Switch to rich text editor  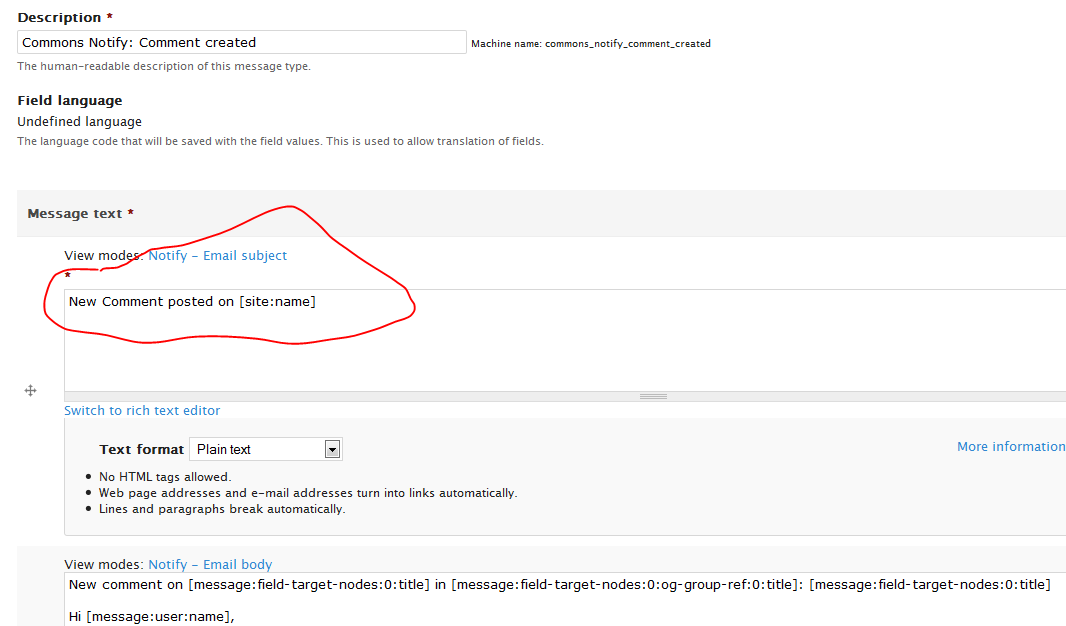(x=142, y=410)
